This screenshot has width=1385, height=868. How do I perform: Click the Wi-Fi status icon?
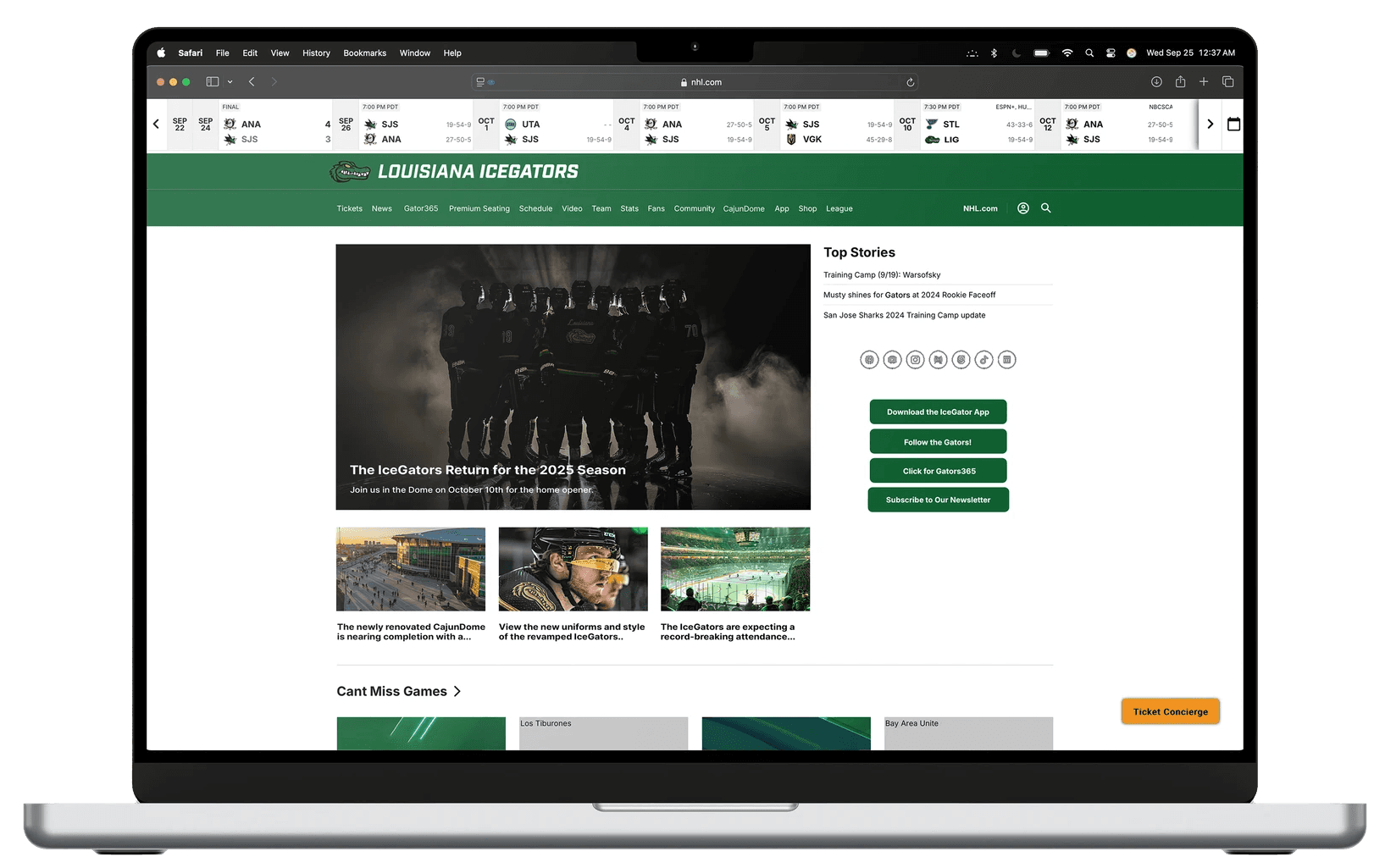(1067, 53)
